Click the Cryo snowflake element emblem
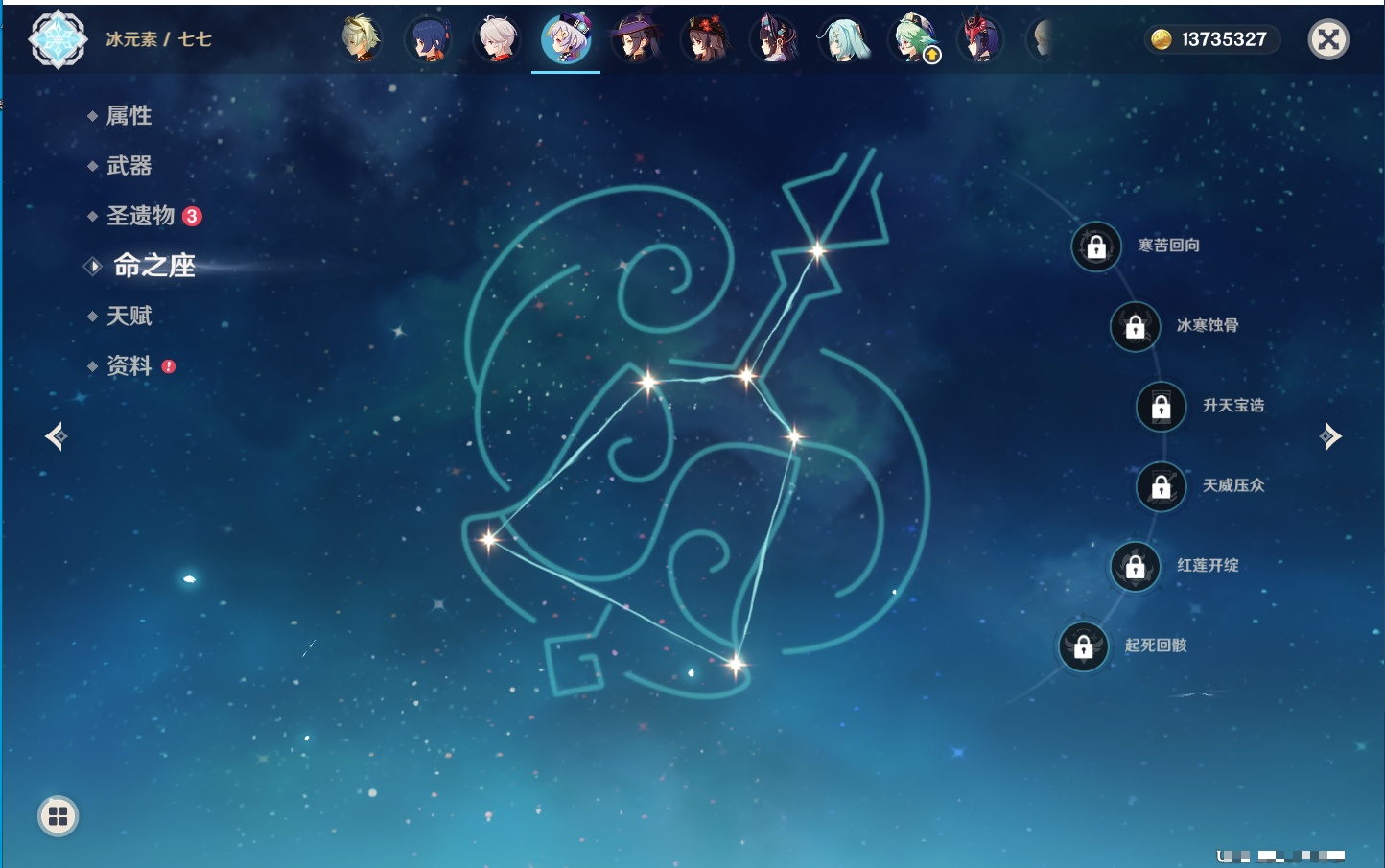The width and height of the screenshot is (1385, 868). [x=58, y=39]
